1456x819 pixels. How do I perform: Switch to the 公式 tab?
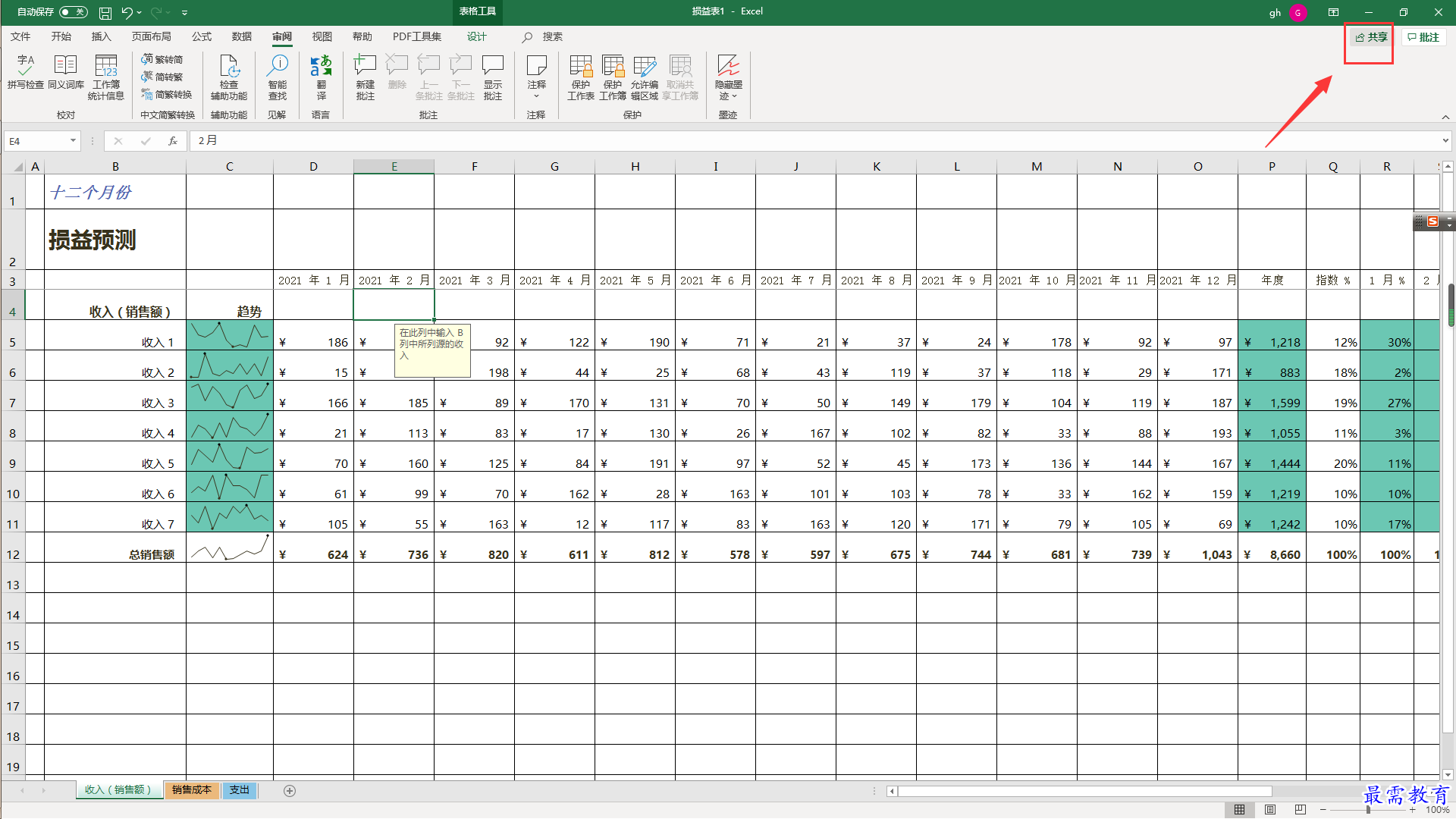pyautogui.click(x=201, y=36)
